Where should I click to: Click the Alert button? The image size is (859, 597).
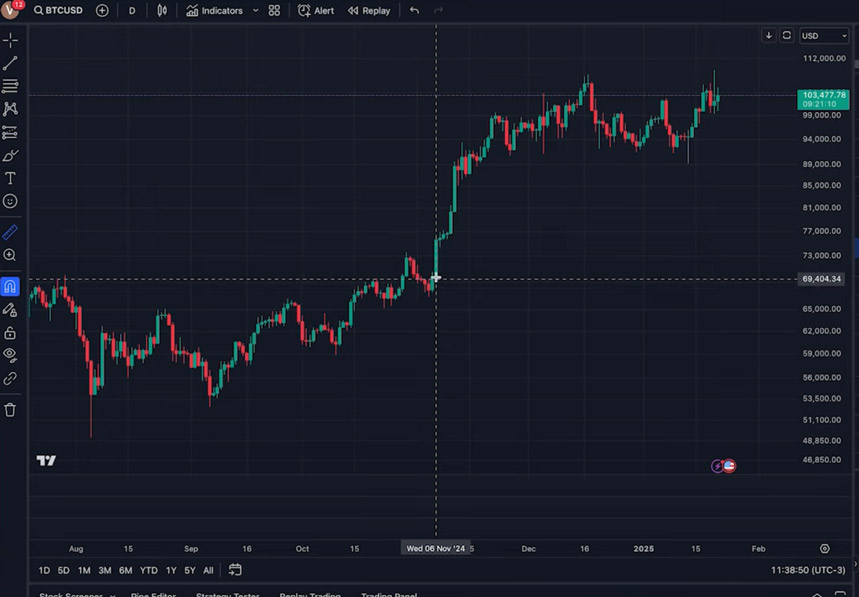[316, 10]
